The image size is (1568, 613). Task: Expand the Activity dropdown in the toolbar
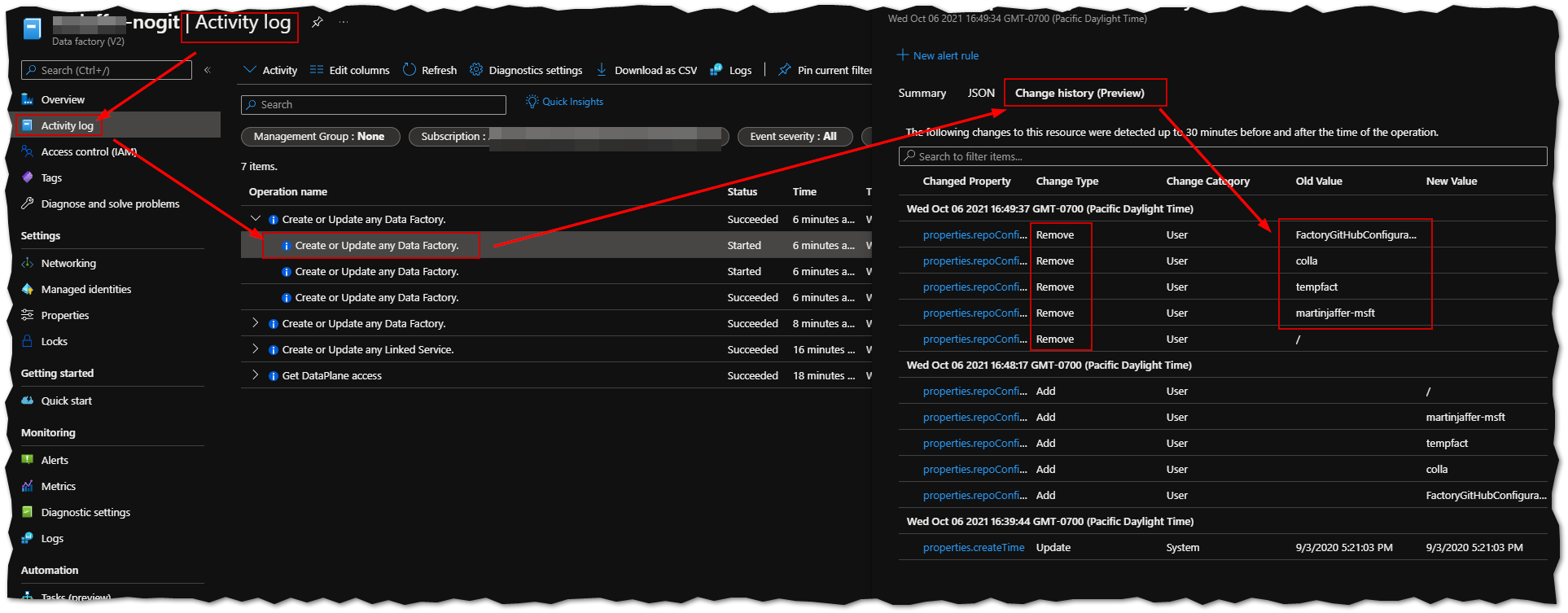click(271, 70)
